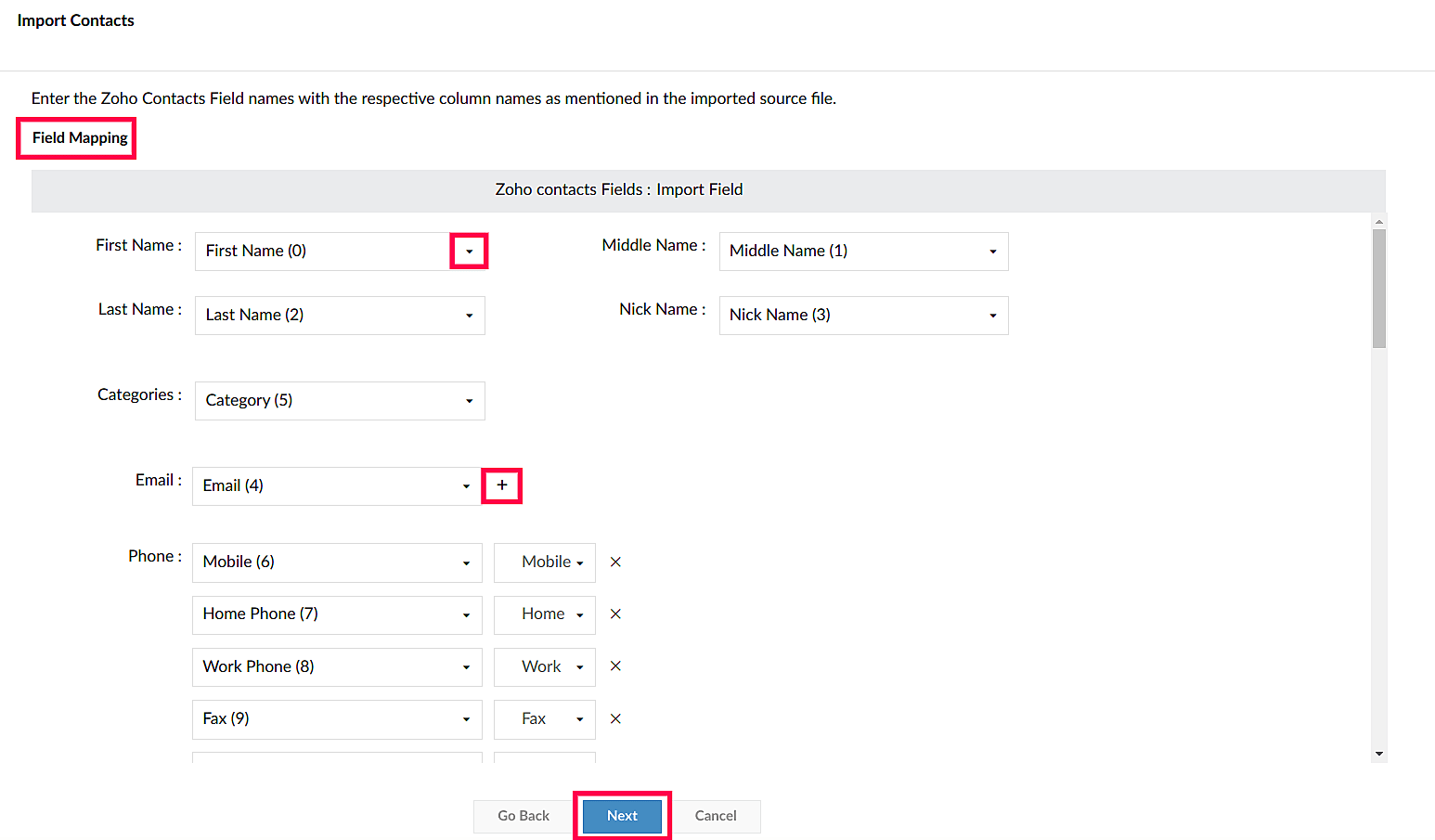The width and height of the screenshot is (1435, 840).
Task: Click the vertical scrollbar thumb
Action: tap(1379, 289)
